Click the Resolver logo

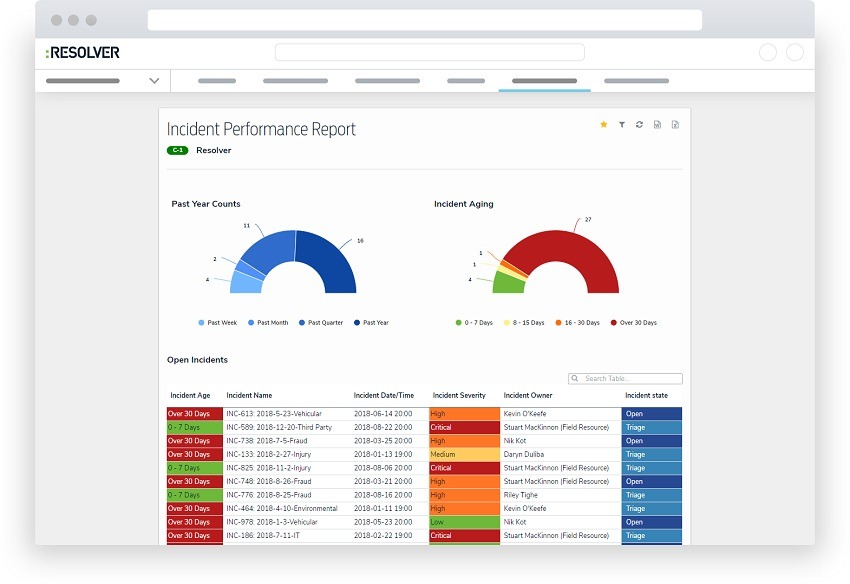pyautogui.click(x=82, y=53)
